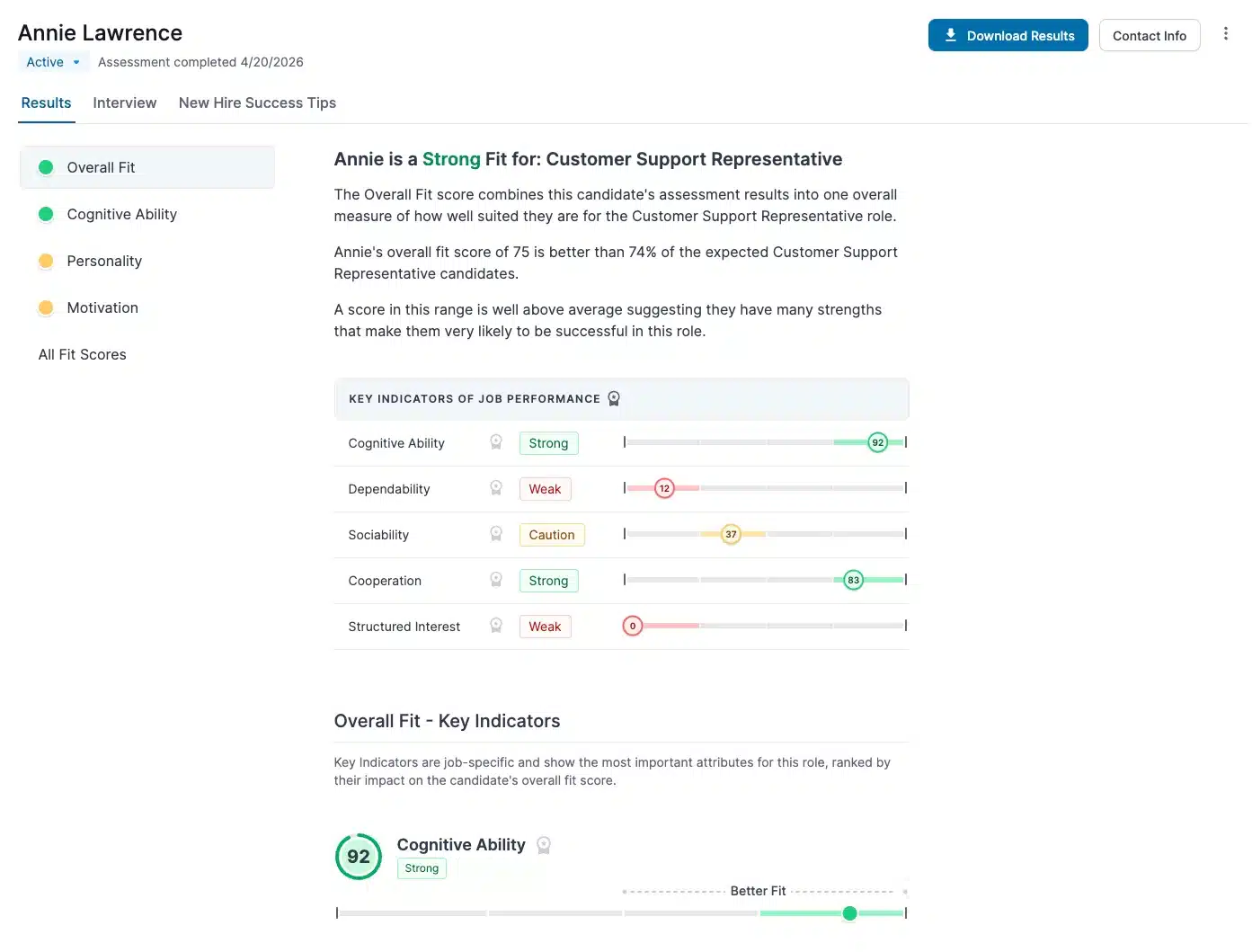
Task: Click the green status dot next to Overall Fit
Action: pos(46,167)
